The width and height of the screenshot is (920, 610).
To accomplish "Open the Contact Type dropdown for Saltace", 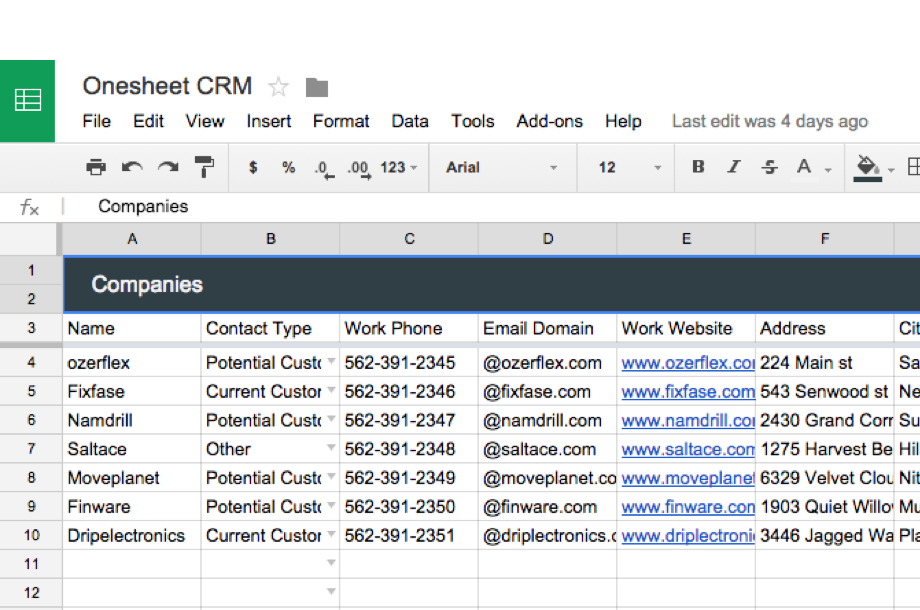I will click(331, 449).
